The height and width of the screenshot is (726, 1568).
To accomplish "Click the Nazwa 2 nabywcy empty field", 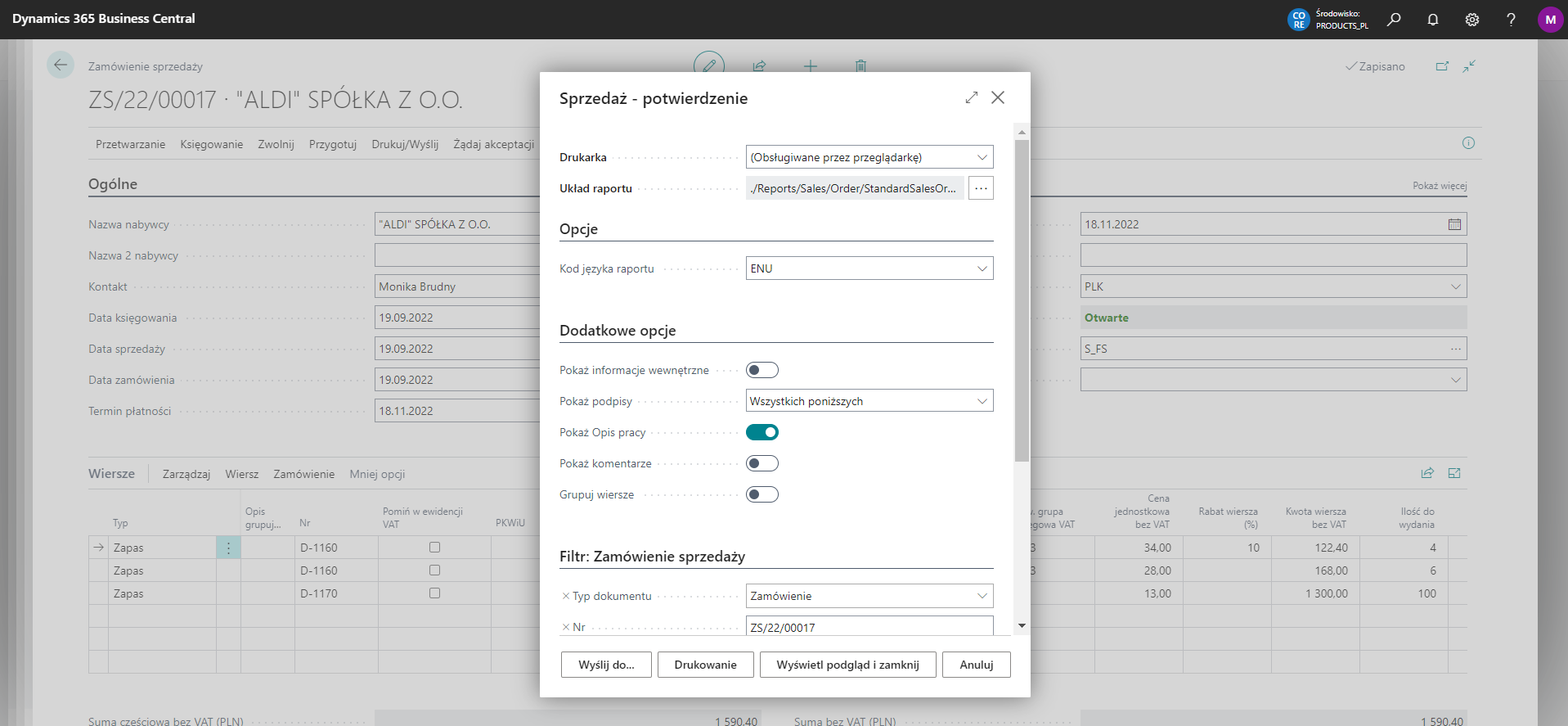I will pos(456,255).
